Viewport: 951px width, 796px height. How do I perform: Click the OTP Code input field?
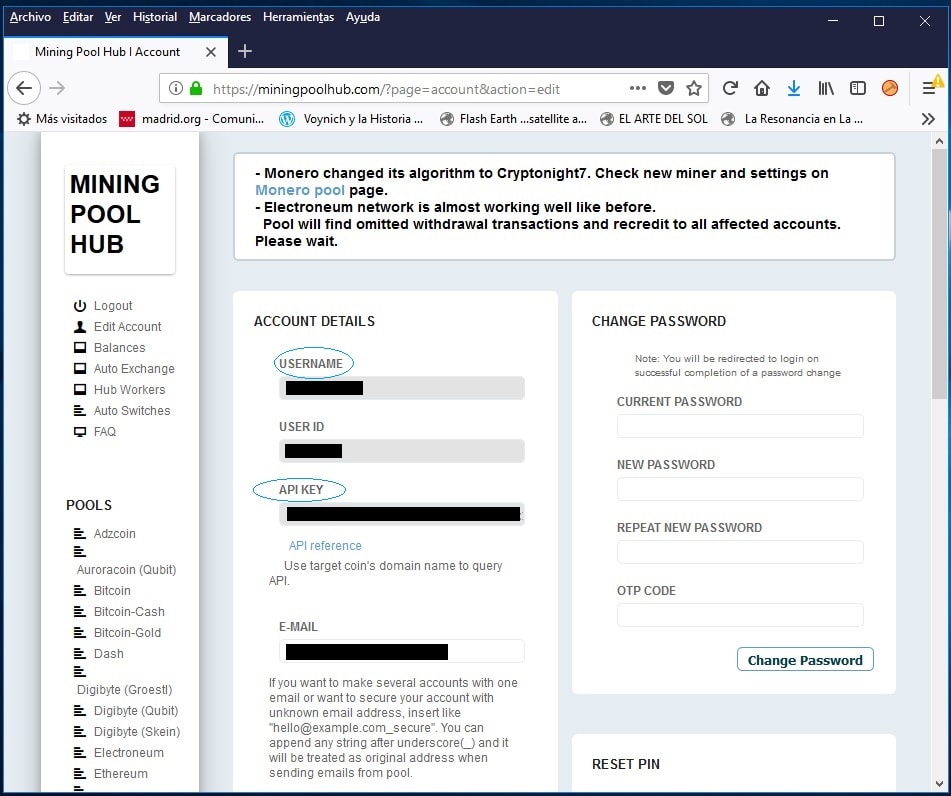(x=740, y=615)
